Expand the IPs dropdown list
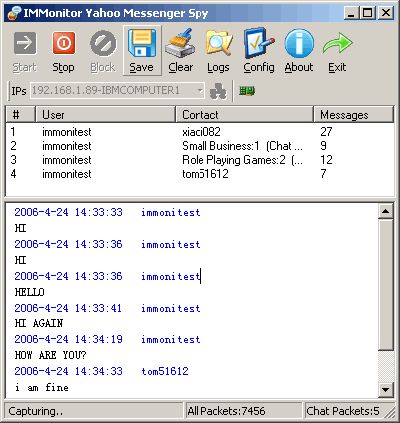This screenshot has width=400, height=423. tap(199, 90)
